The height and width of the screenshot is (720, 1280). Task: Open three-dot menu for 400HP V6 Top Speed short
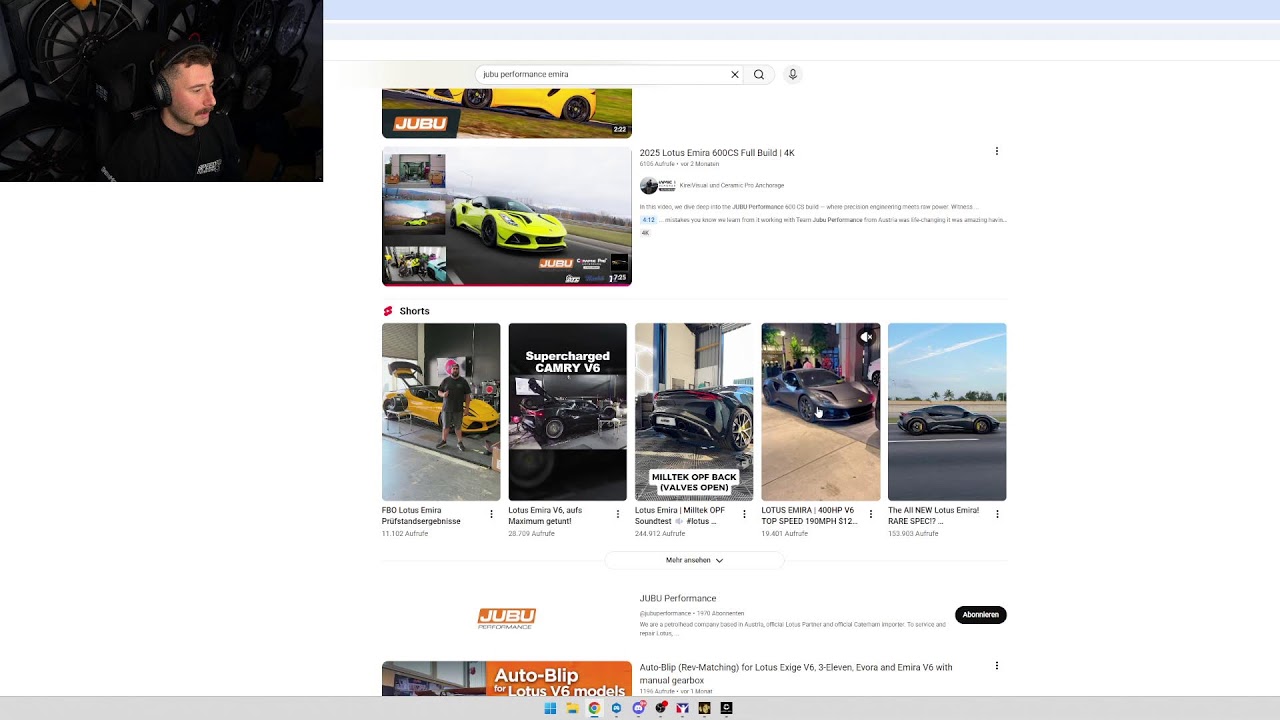[870, 514]
